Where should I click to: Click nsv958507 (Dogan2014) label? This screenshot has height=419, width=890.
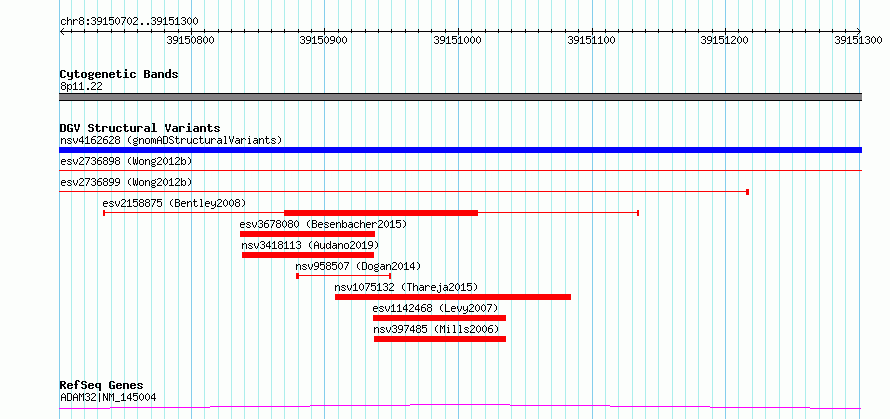point(358,266)
